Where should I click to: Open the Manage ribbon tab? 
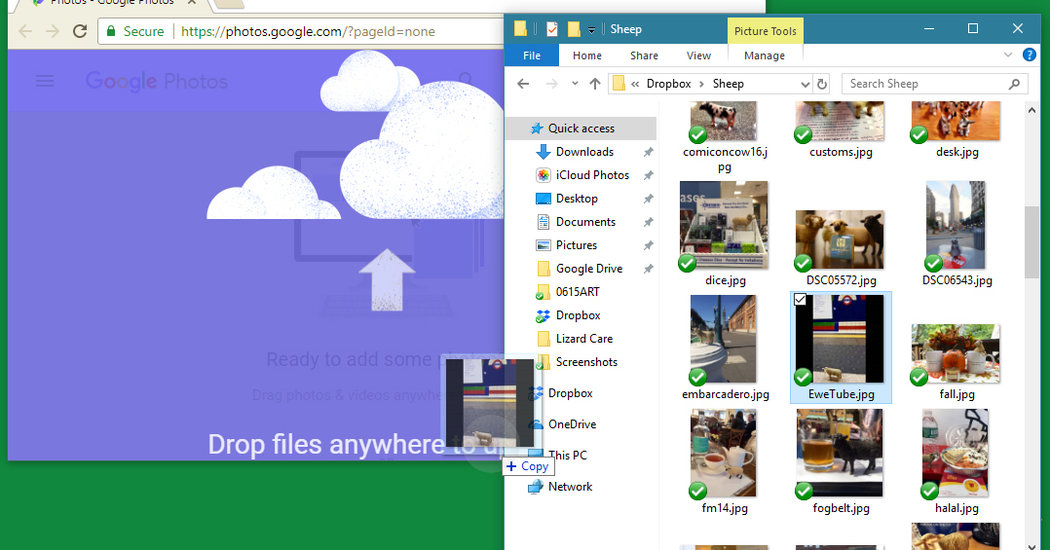(764, 56)
